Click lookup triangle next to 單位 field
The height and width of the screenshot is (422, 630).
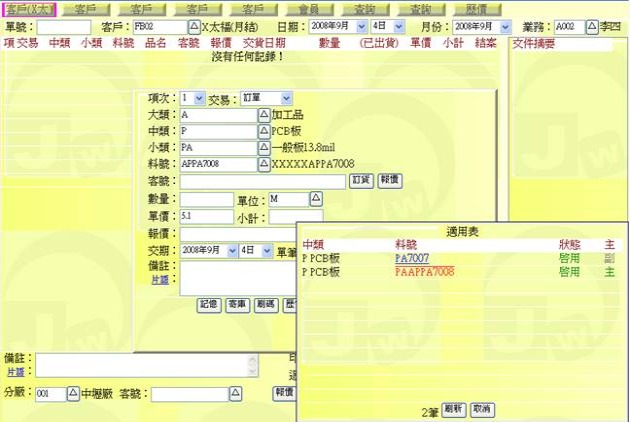tap(316, 199)
